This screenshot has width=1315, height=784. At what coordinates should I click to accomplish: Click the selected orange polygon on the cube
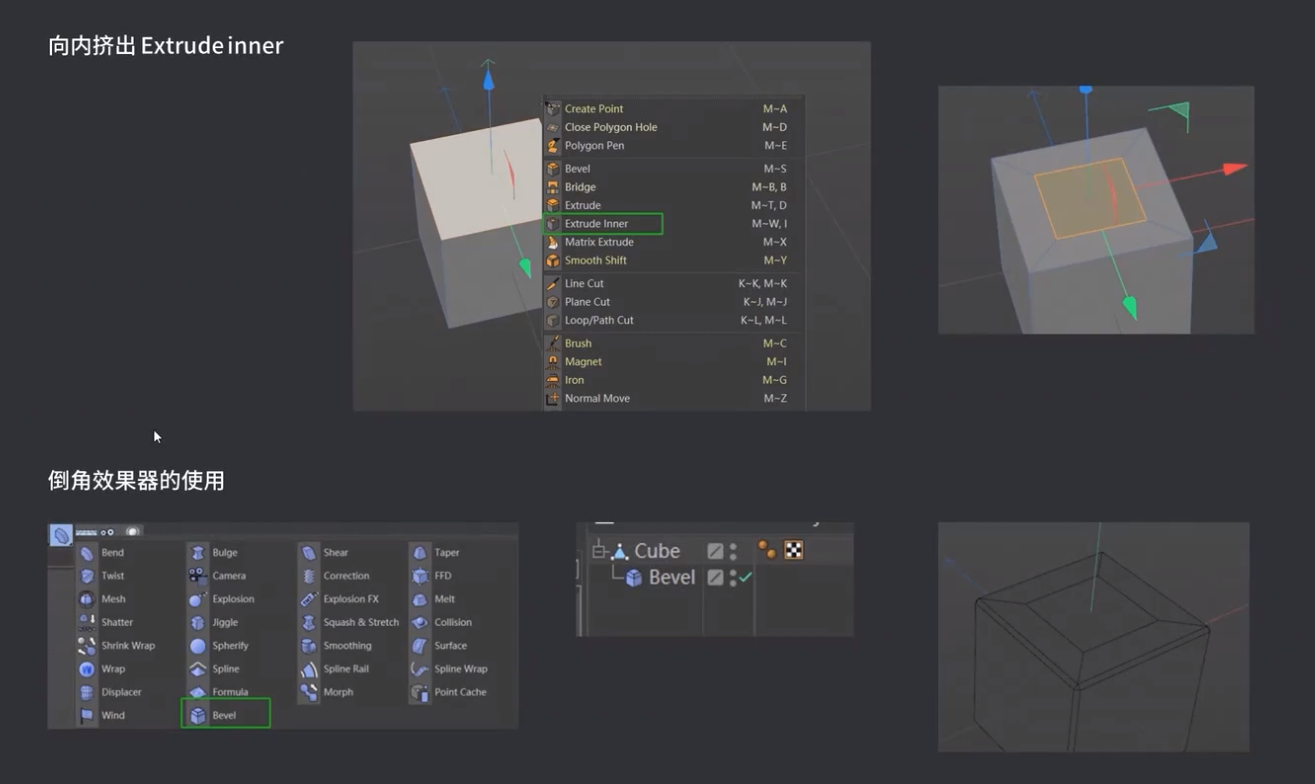[1088, 198]
